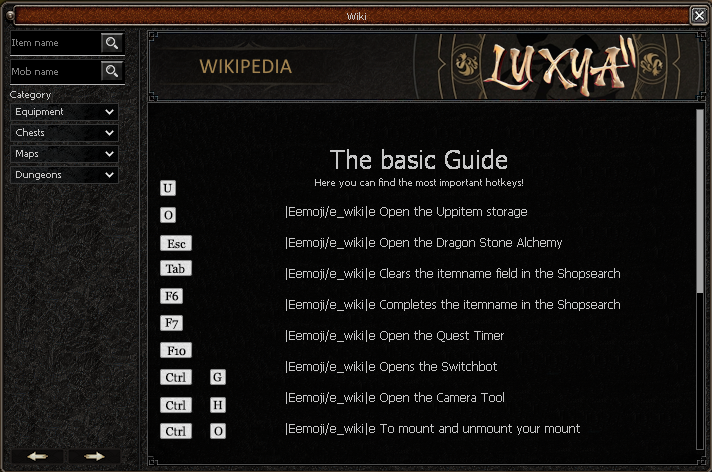Click 'Open the Camera Tool' line
The height and width of the screenshot is (472, 712).
pyautogui.click(x=395, y=397)
